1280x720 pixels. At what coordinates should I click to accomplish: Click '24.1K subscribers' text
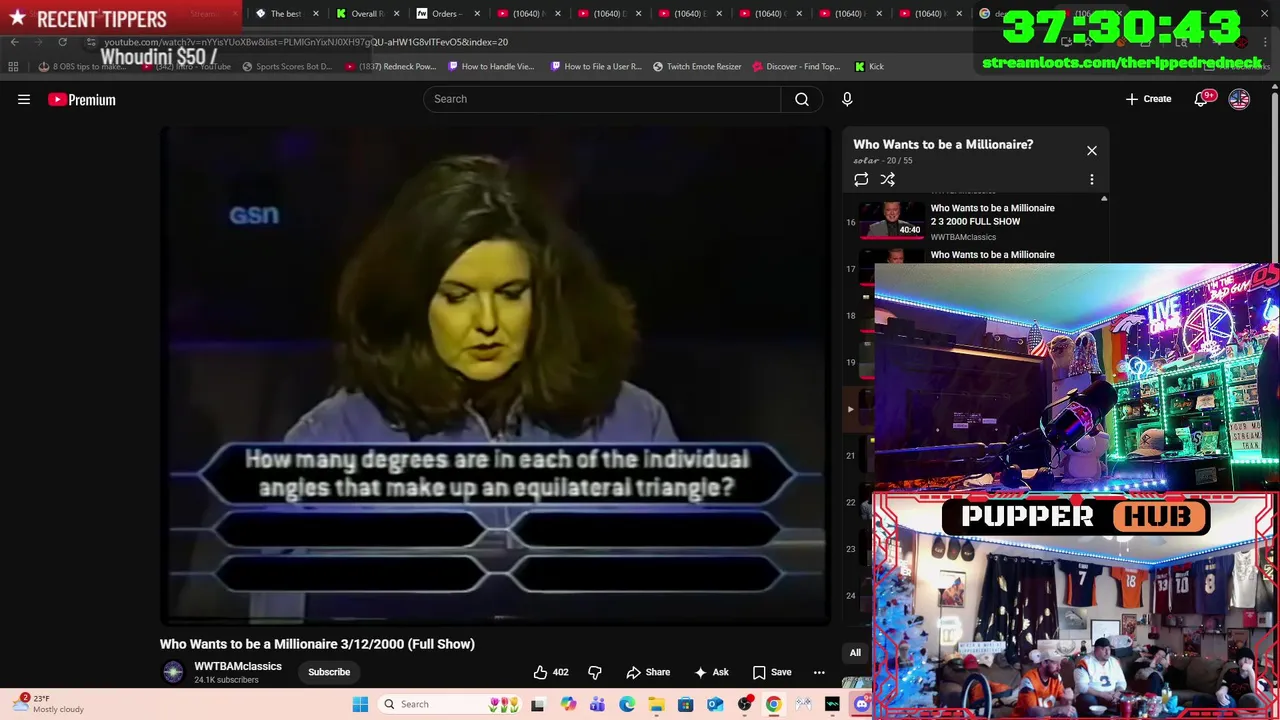click(x=226, y=680)
